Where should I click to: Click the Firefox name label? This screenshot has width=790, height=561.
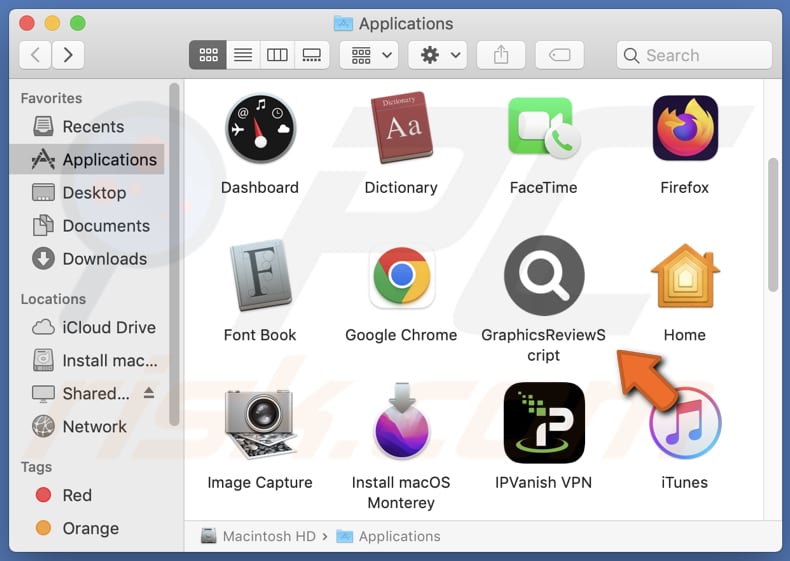point(685,188)
